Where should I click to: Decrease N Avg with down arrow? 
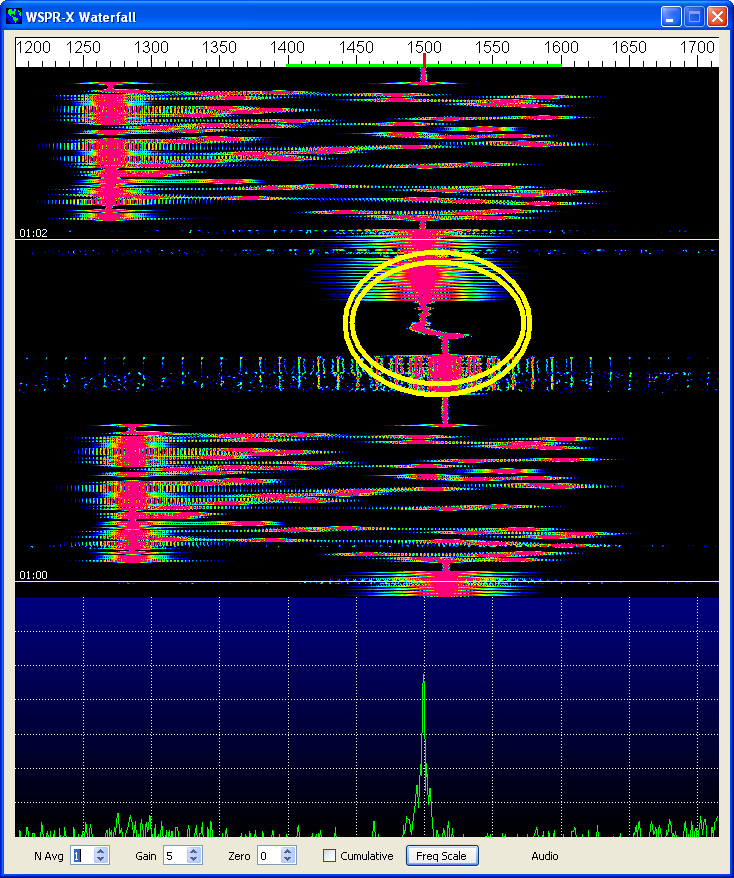coord(100,860)
